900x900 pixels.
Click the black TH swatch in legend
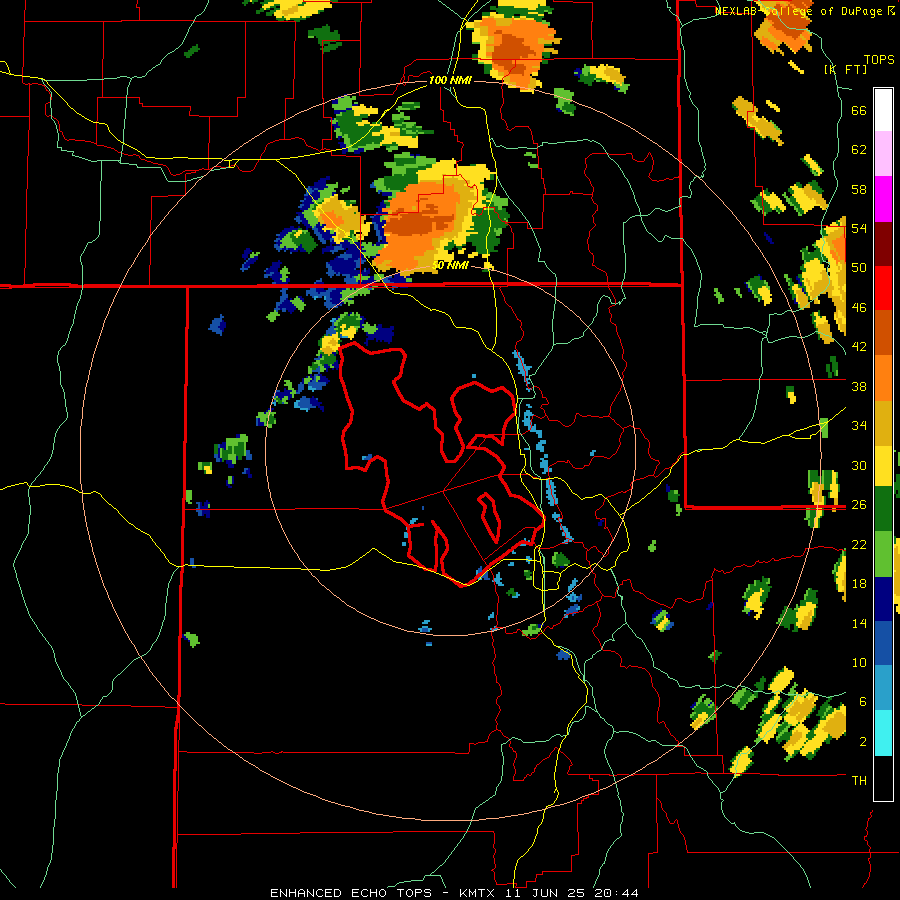pyautogui.click(x=883, y=778)
